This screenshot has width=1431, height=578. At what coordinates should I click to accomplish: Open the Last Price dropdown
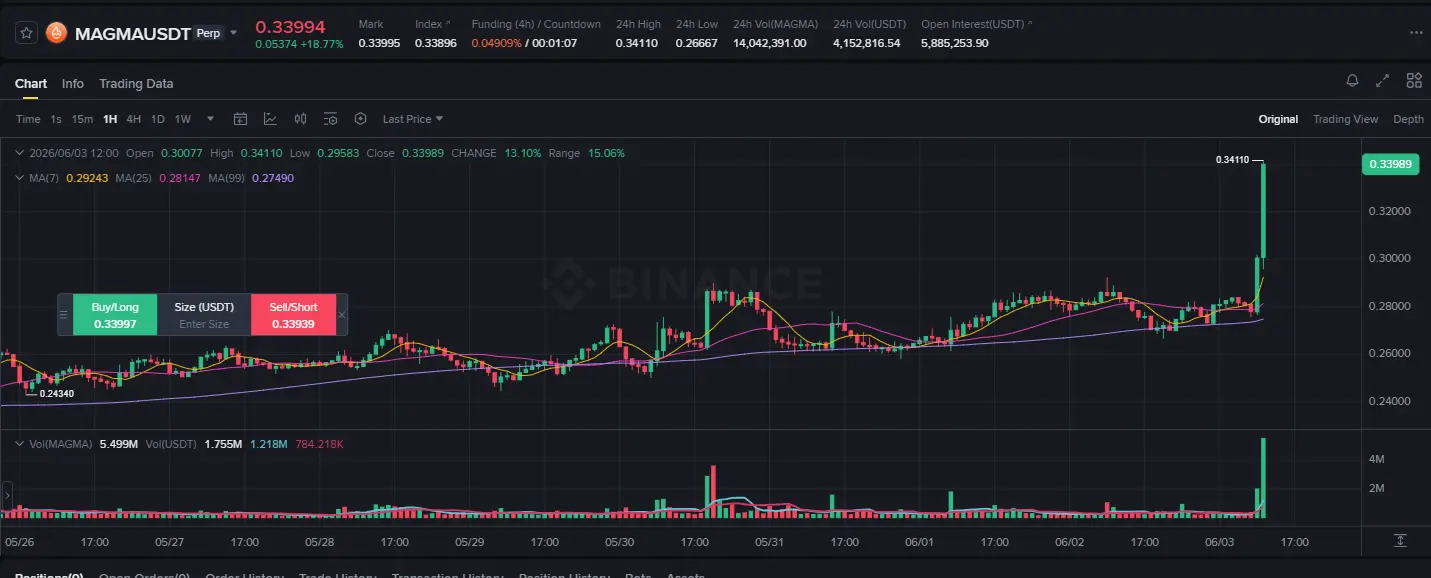pos(412,119)
